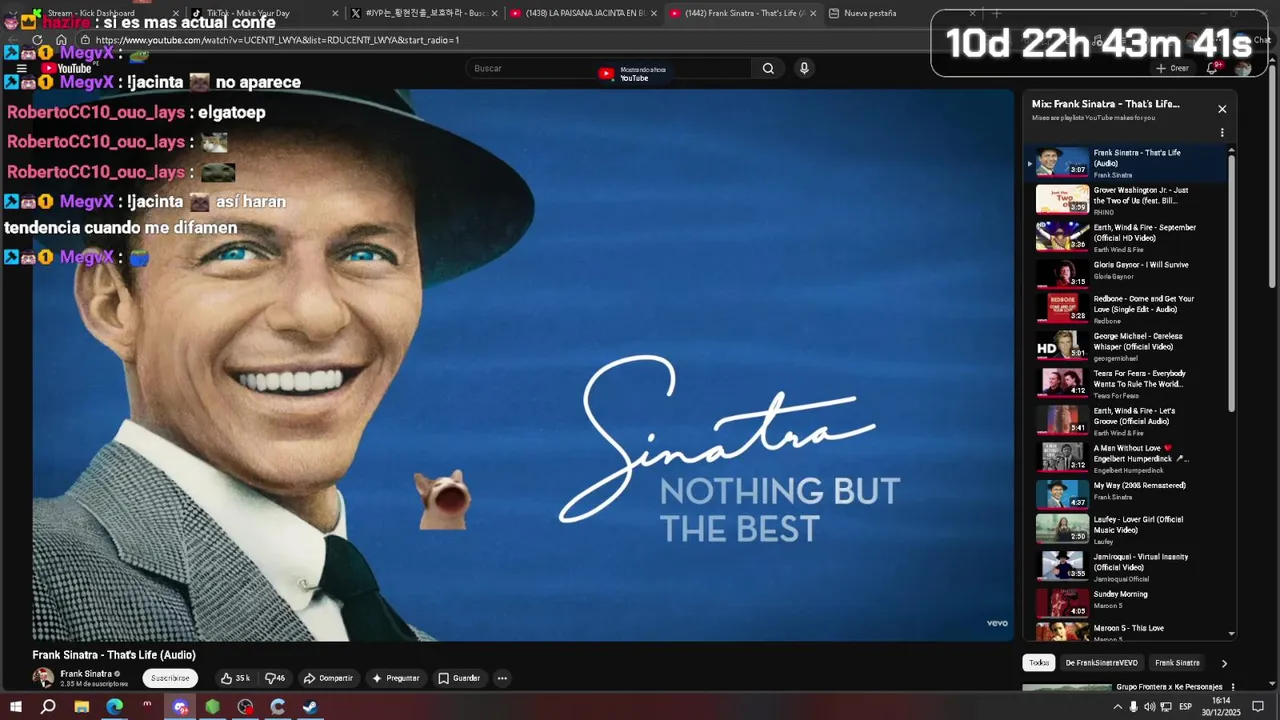Viewport: 1280px width, 720px height.
Task: Open Steam from the taskbar
Action: tap(311, 707)
